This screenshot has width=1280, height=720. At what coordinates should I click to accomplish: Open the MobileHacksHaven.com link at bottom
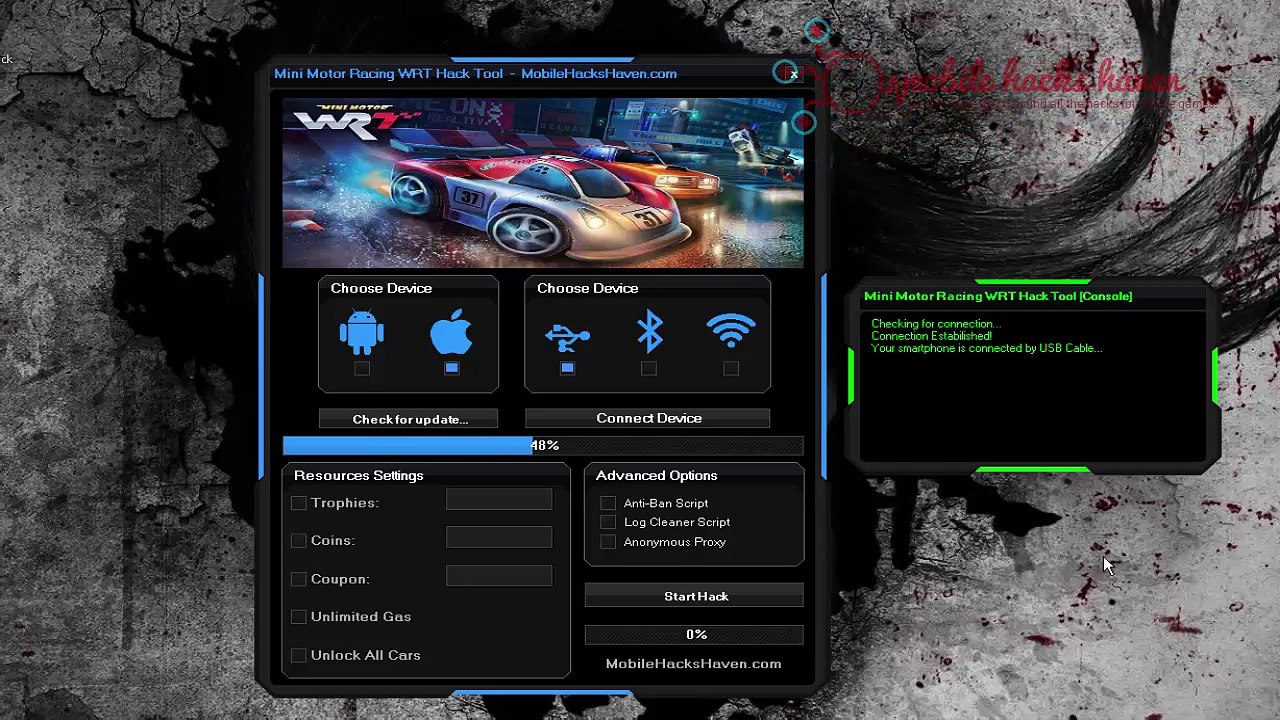(693, 664)
